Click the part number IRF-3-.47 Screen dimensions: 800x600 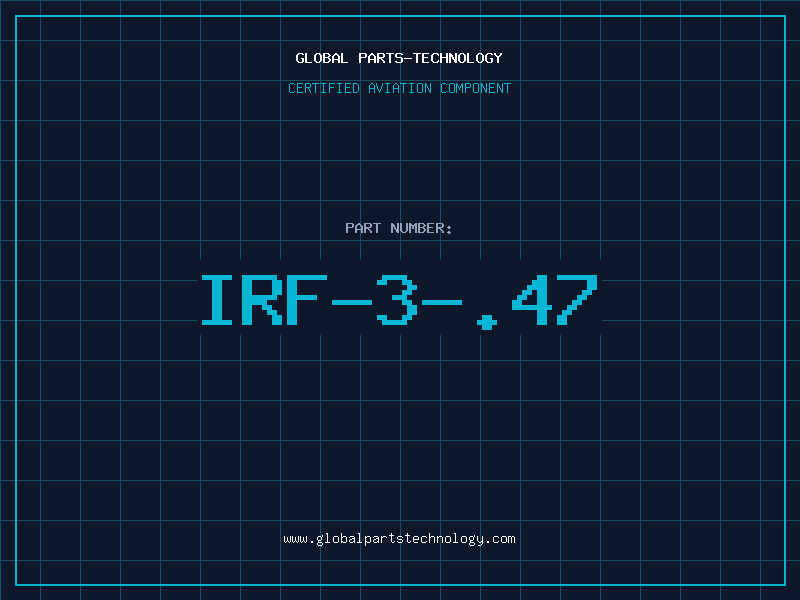(399, 301)
